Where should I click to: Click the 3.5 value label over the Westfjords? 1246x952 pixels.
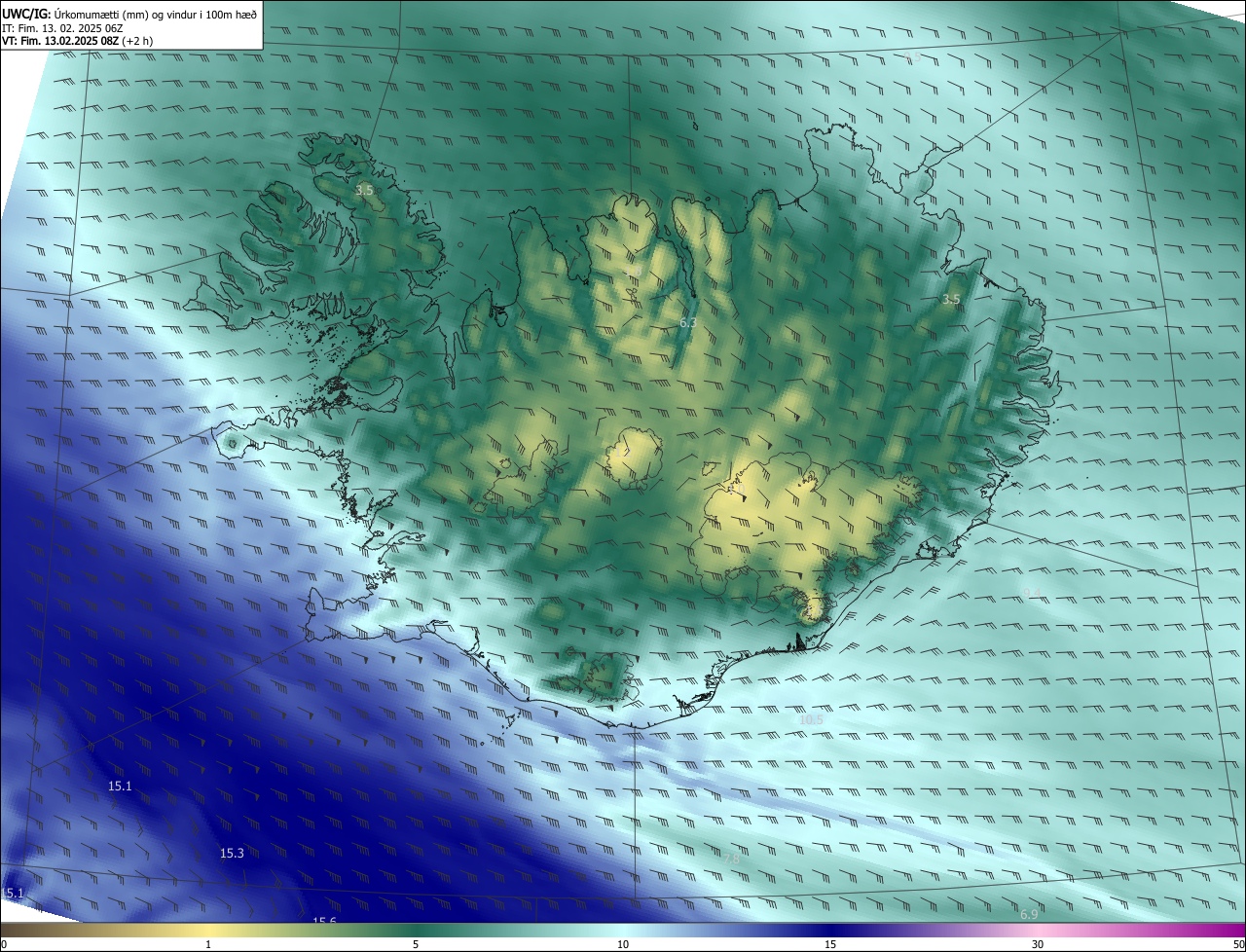point(364,191)
